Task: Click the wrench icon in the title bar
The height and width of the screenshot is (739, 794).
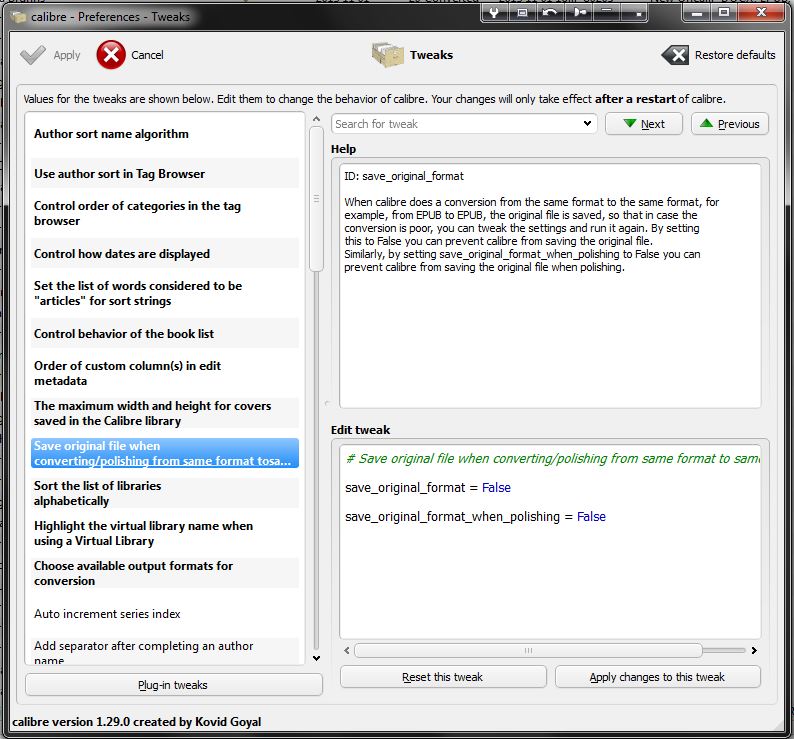Action: point(494,12)
